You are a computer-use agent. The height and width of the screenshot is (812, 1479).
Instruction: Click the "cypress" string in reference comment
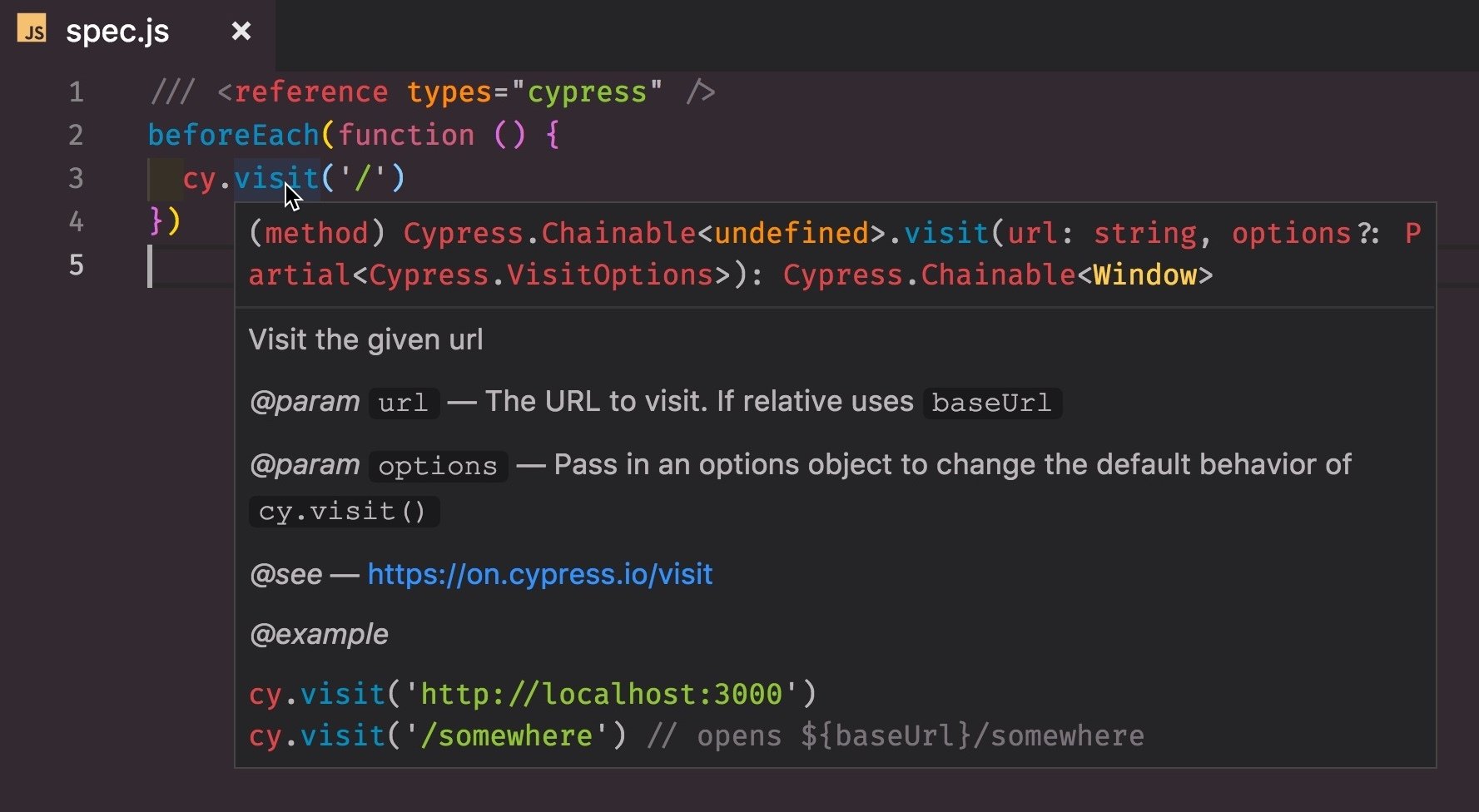point(587,92)
